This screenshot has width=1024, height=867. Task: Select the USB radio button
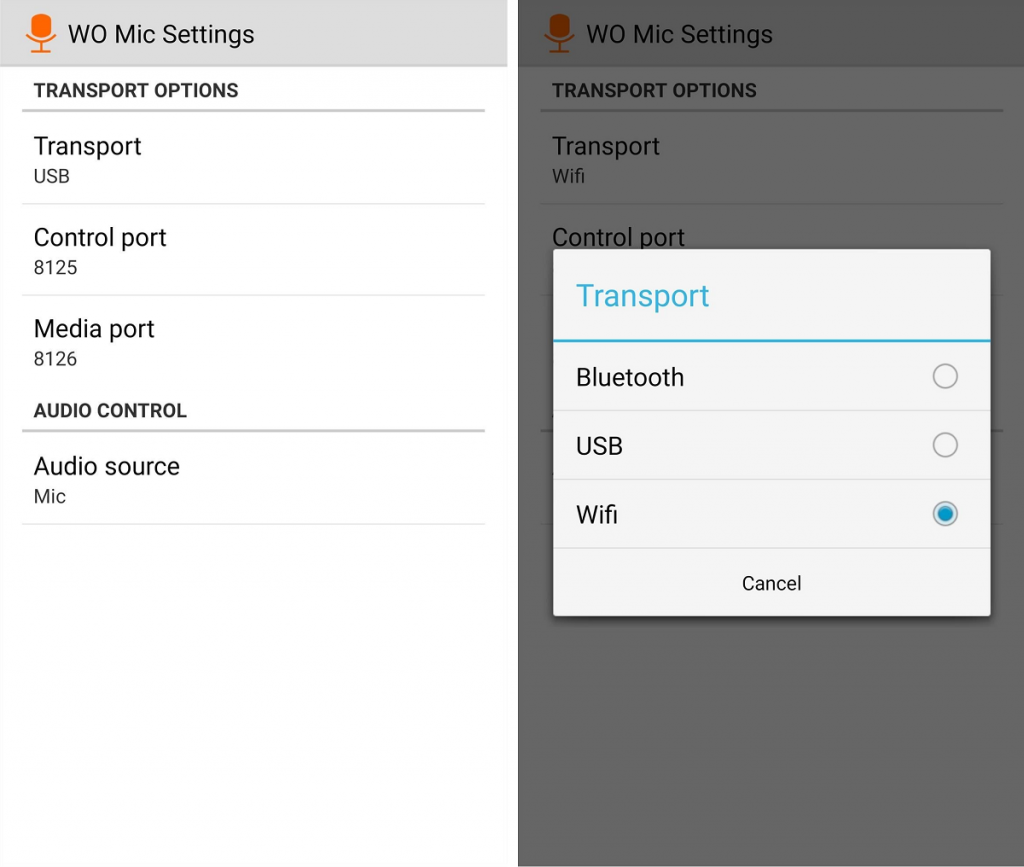[x=944, y=445]
